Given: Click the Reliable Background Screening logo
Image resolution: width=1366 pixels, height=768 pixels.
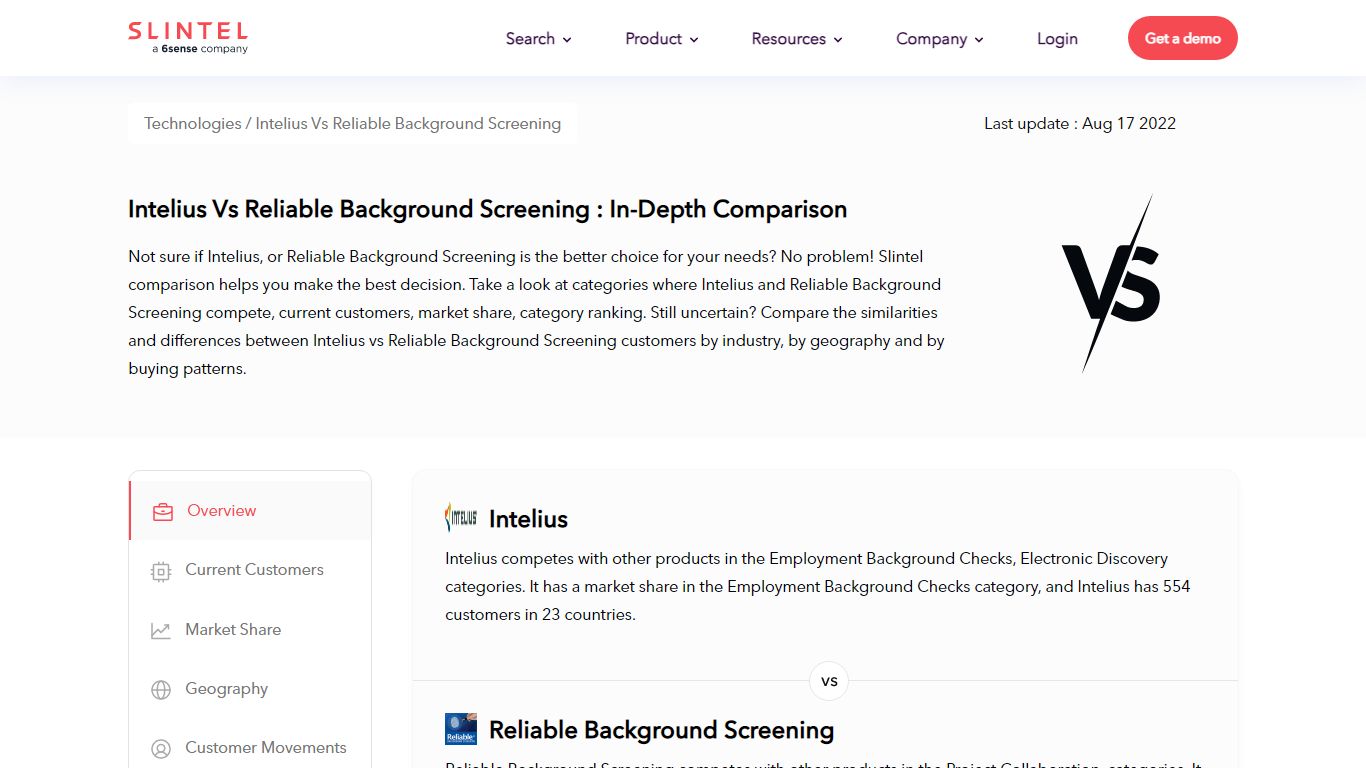Looking at the screenshot, I should [461, 729].
